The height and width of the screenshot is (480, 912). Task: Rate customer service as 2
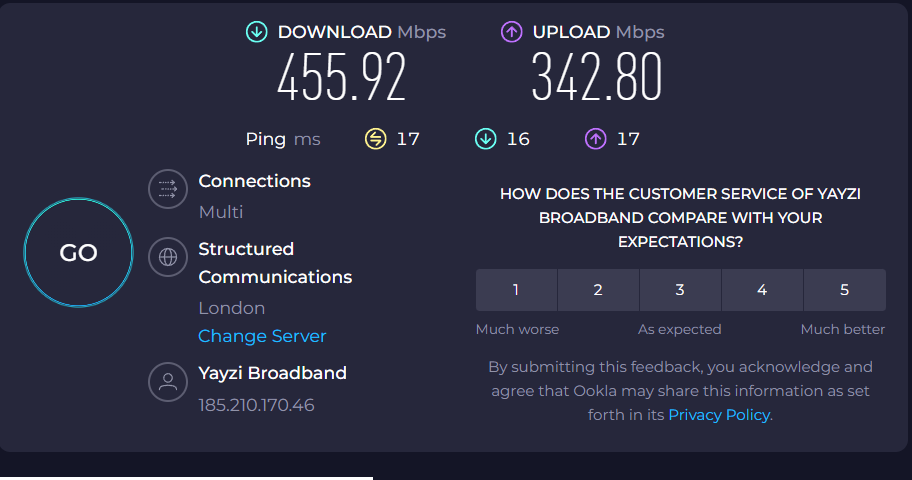[598, 290]
